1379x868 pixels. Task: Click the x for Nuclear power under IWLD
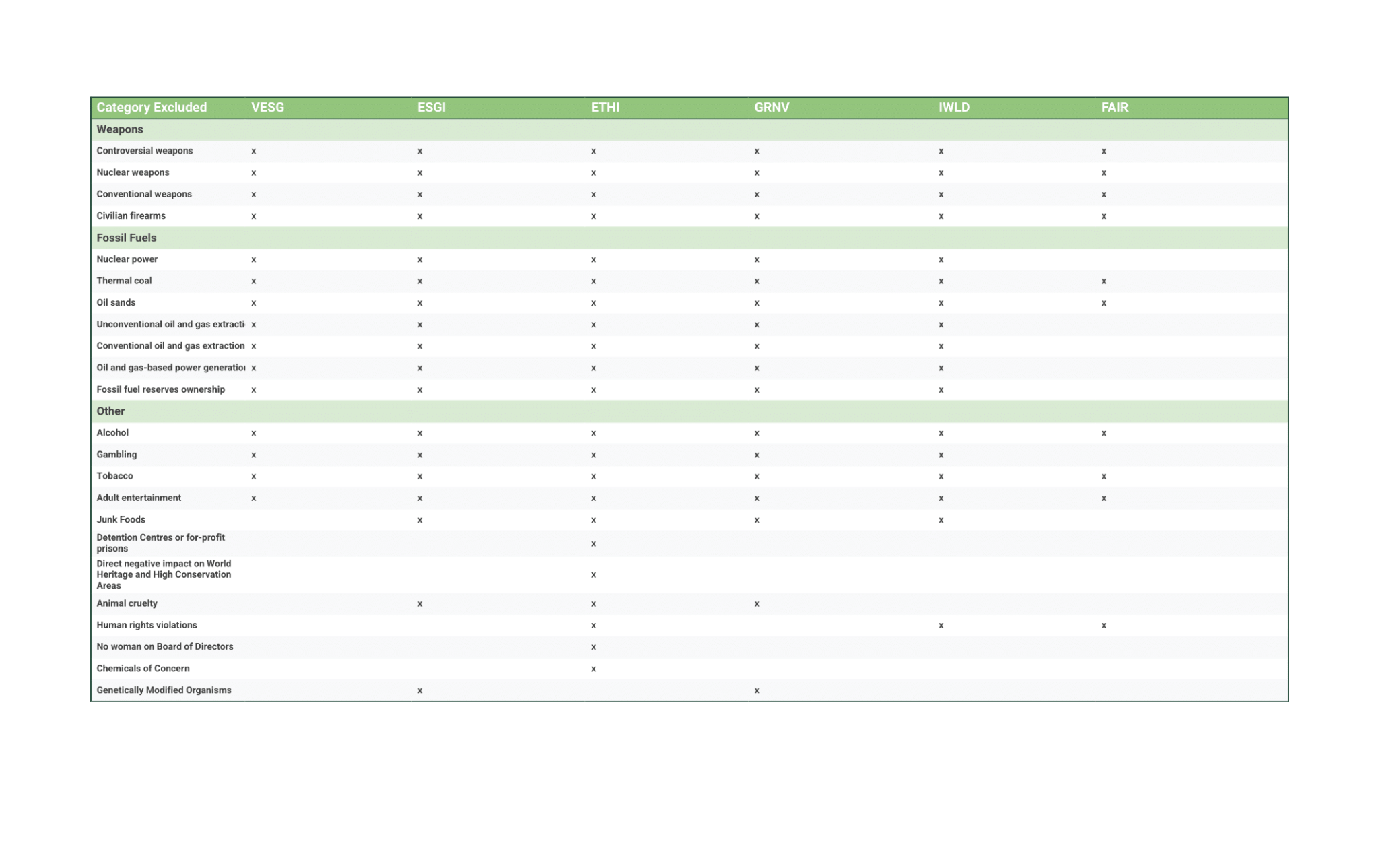(x=941, y=260)
